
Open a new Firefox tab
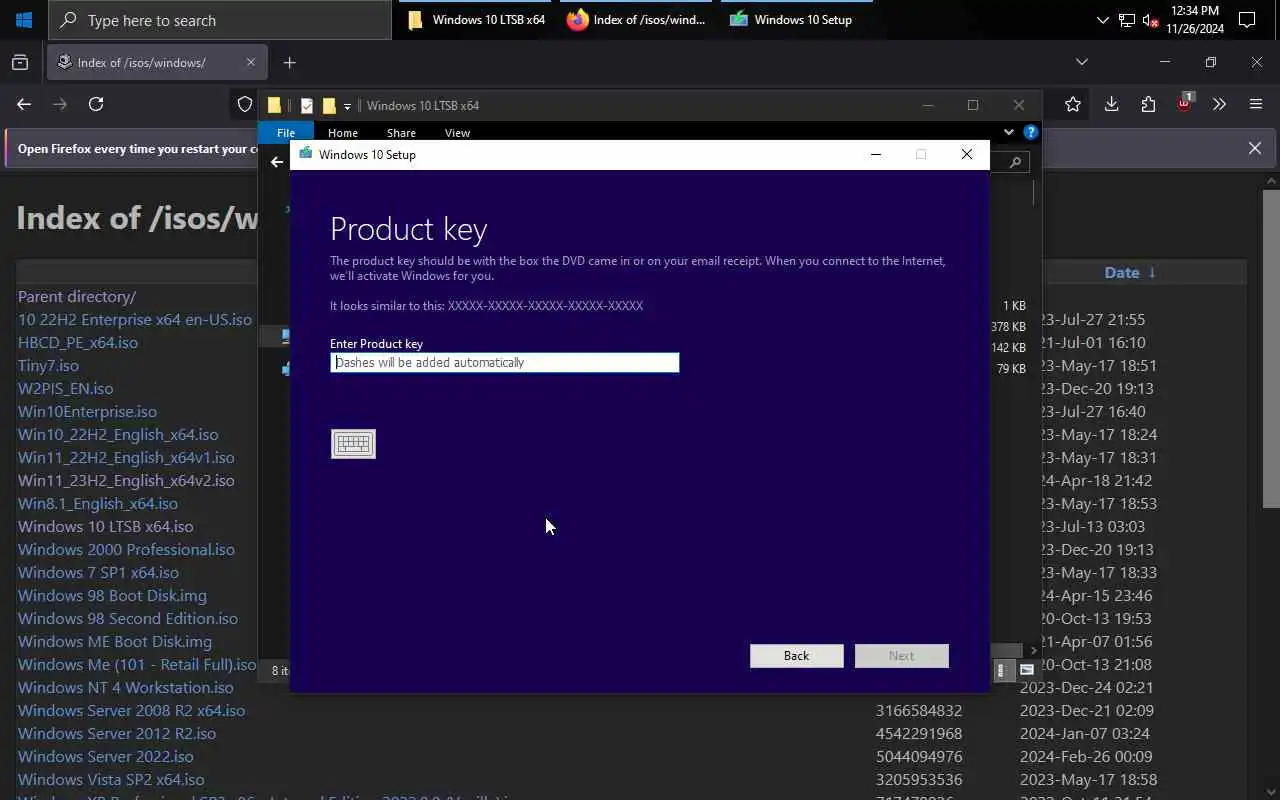point(289,62)
